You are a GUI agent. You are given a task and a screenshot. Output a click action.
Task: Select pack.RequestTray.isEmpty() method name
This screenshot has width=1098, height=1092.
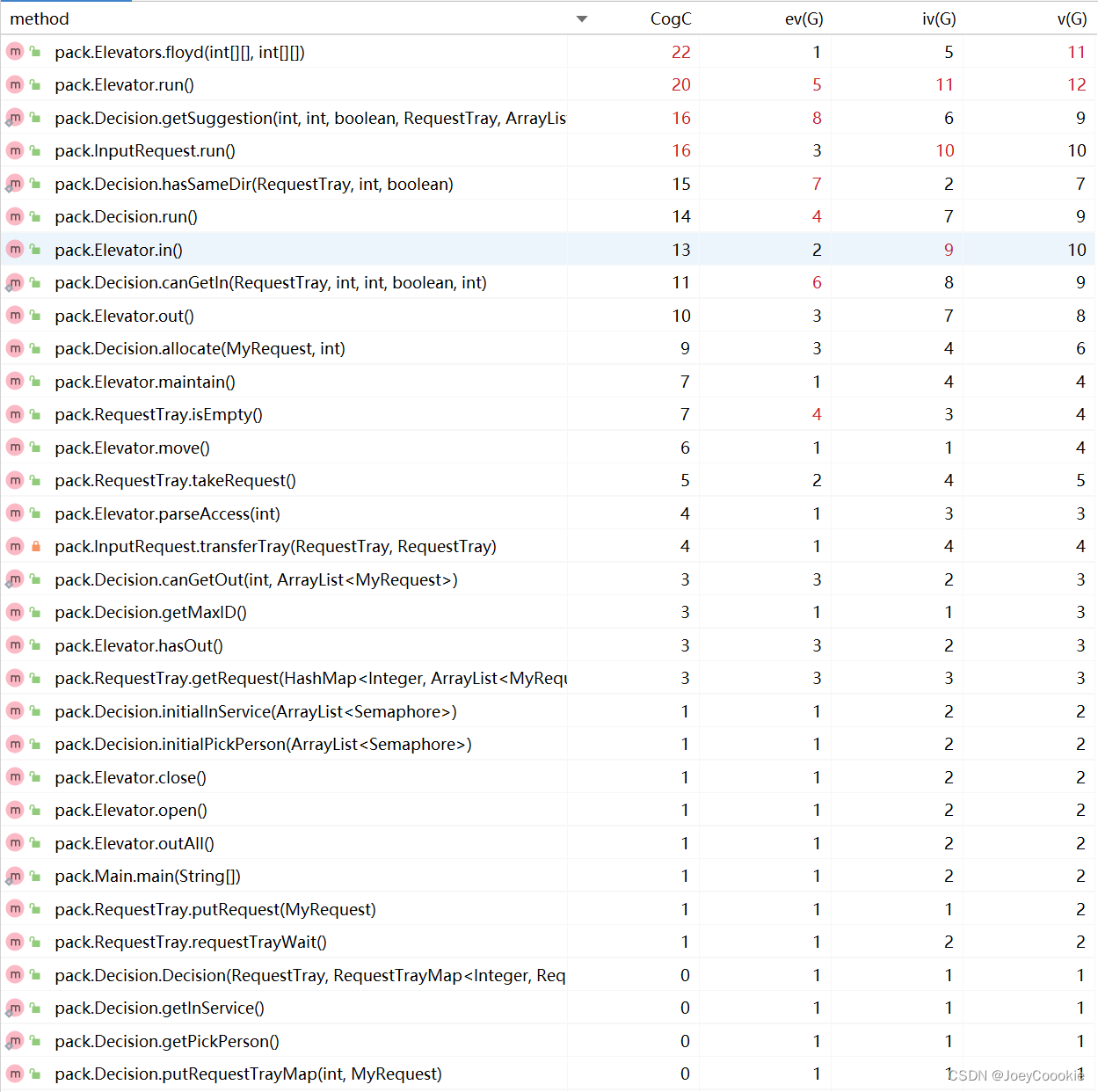(158, 414)
